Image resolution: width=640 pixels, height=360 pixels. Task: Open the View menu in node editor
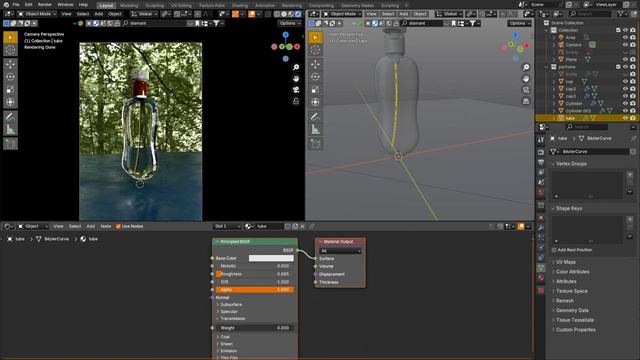pyautogui.click(x=58, y=226)
